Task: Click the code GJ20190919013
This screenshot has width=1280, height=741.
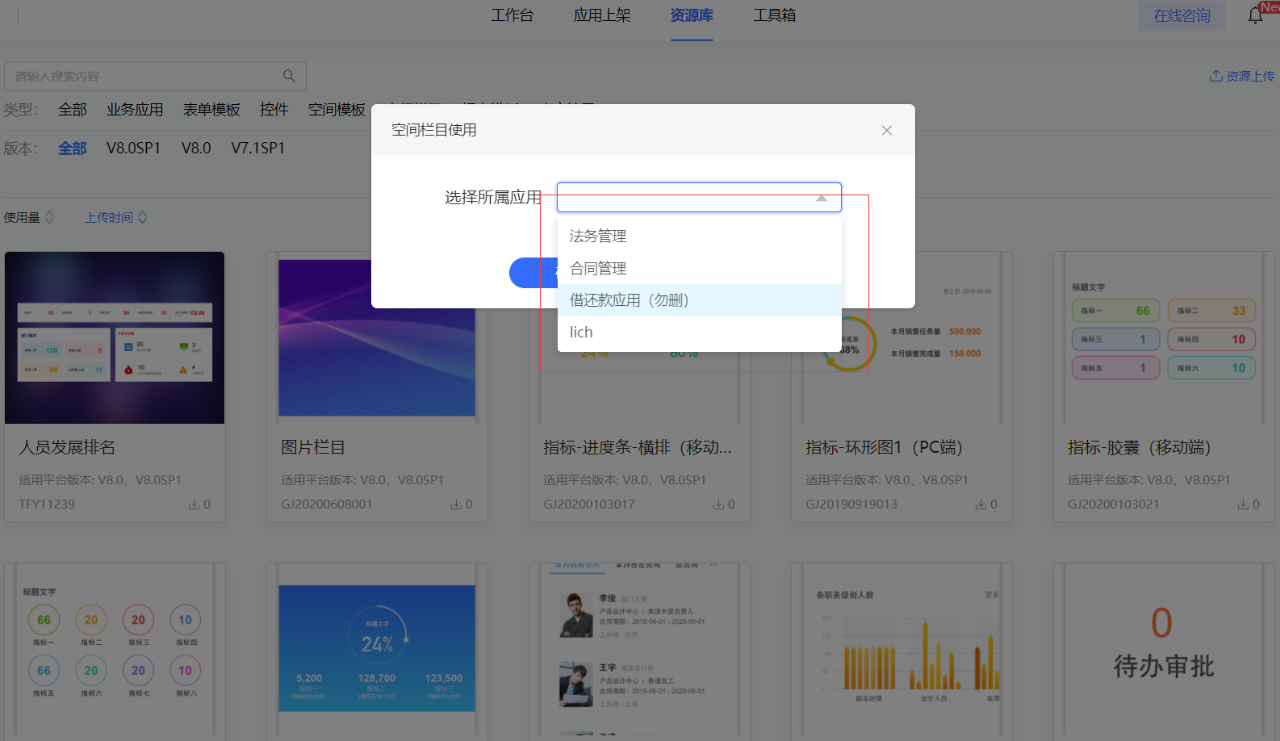Action: coord(851,504)
